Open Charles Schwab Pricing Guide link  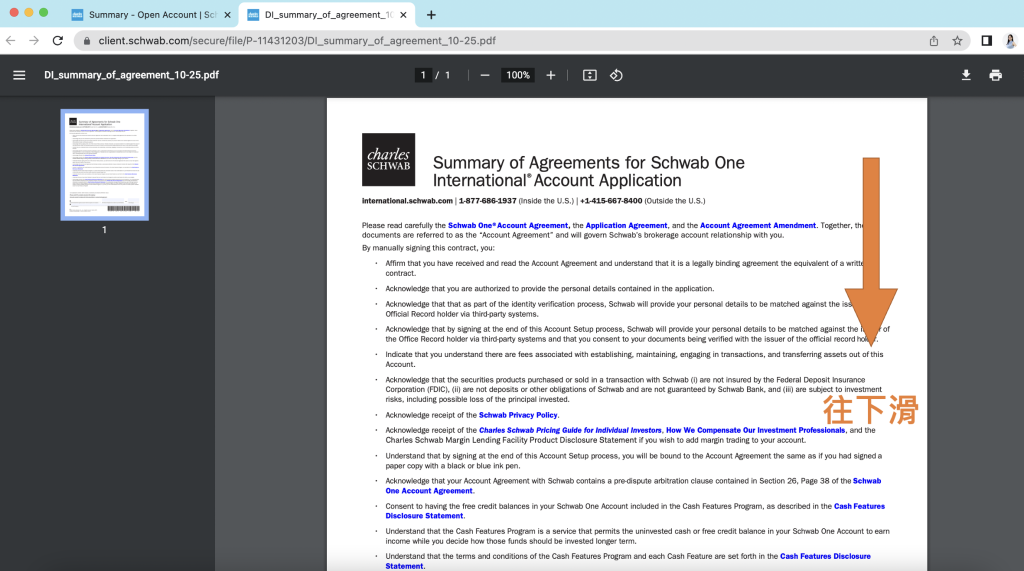570,430
